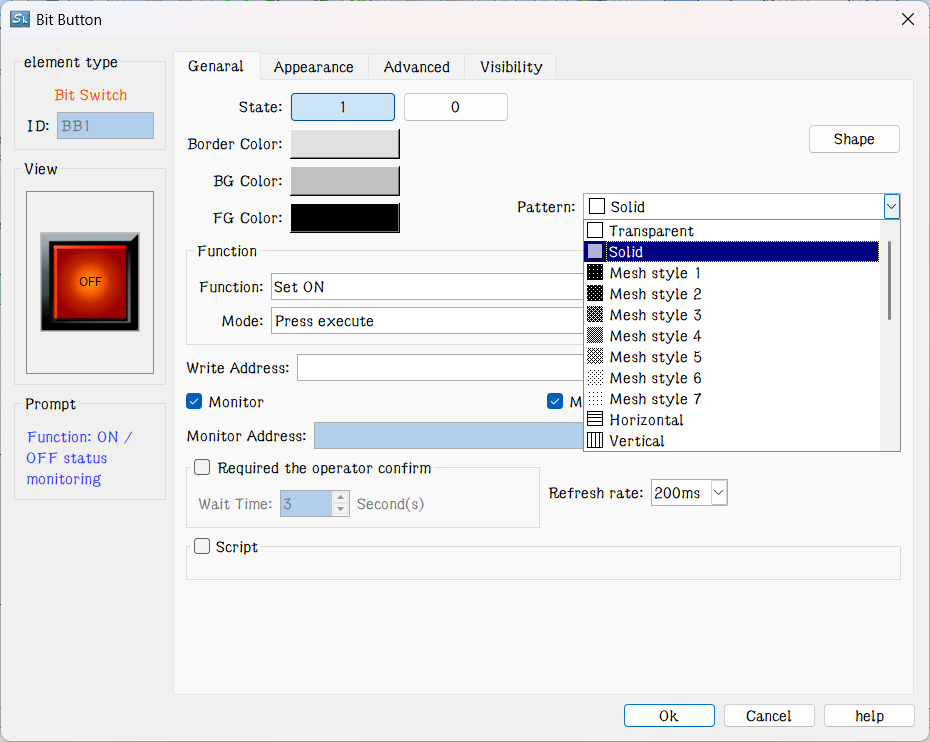This screenshot has height=742, width=930.
Task: Uncheck the Monitor checkbox
Action: pos(195,402)
